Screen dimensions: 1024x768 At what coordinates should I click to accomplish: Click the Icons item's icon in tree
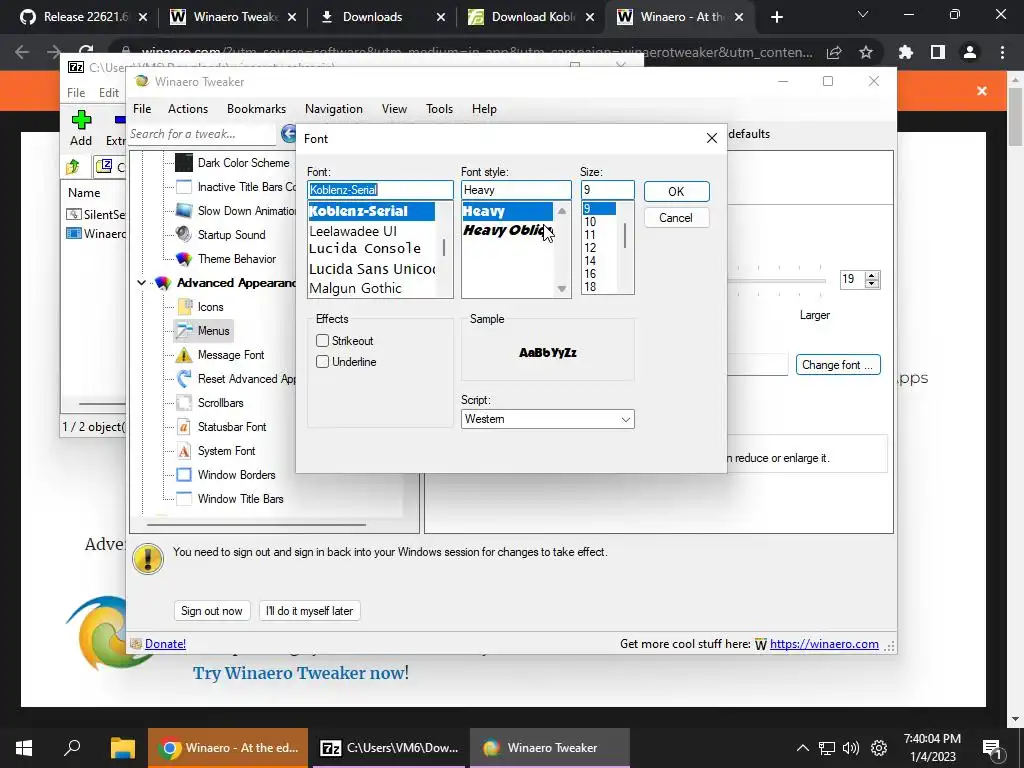tap(184, 307)
